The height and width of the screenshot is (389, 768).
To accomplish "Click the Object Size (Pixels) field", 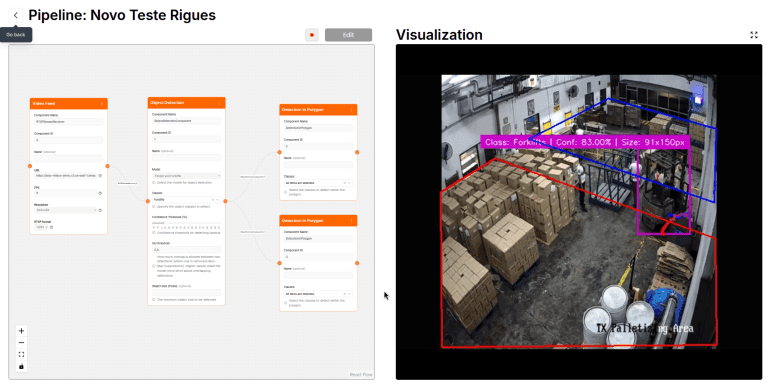I will (x=186, y=292).
